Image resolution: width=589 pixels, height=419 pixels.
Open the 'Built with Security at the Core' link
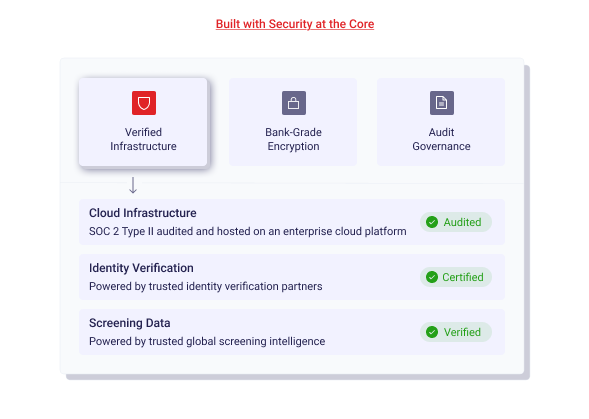click(x=295, y=24)
